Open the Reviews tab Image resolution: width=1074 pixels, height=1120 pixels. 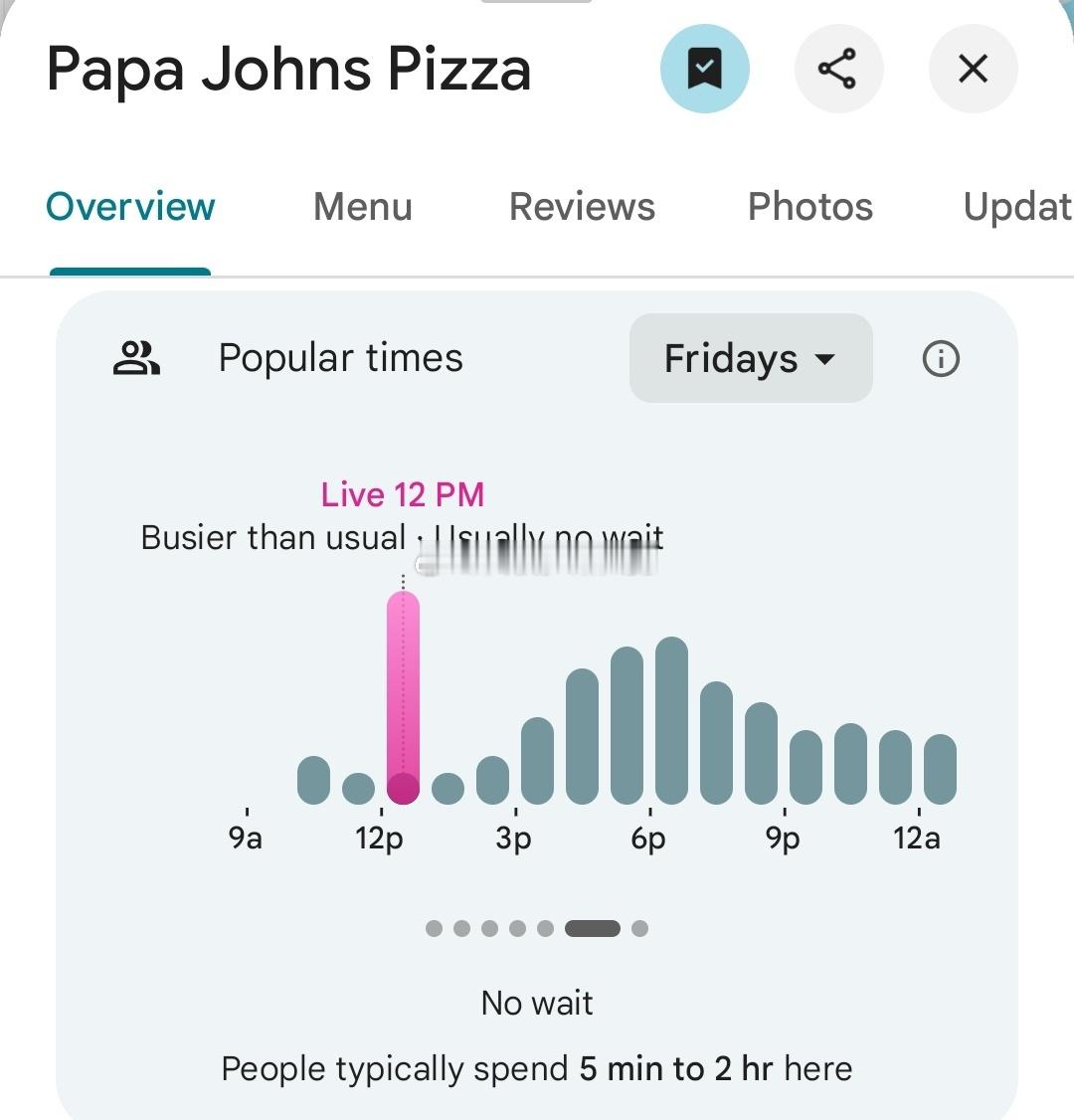coord(582,207)
